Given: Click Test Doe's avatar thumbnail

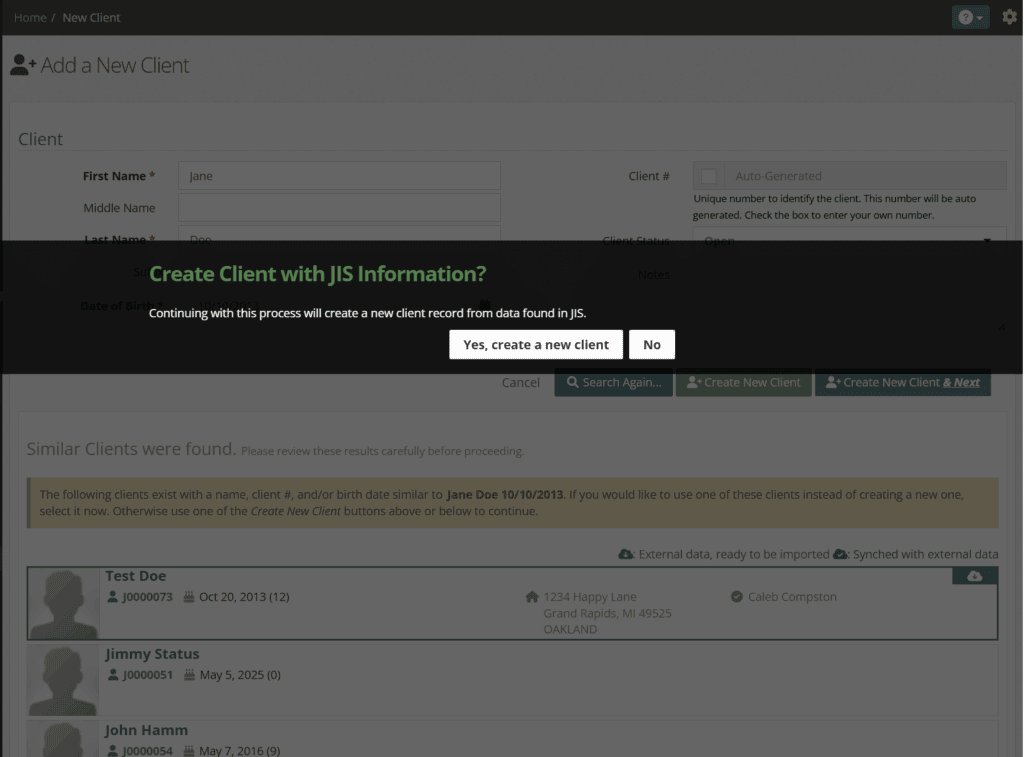Looking at the screenshot, I should pyautogui.click(x=64, y=604).
